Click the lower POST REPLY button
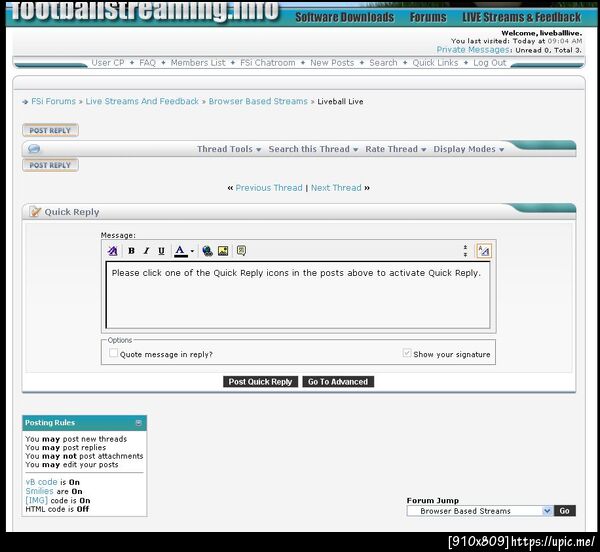This screenshot has width=600, height=552. [50, 165]
